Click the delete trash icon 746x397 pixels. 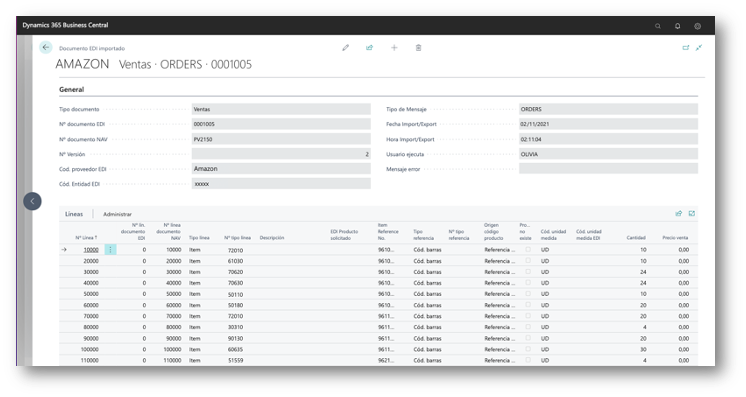(x=418, y=48)
